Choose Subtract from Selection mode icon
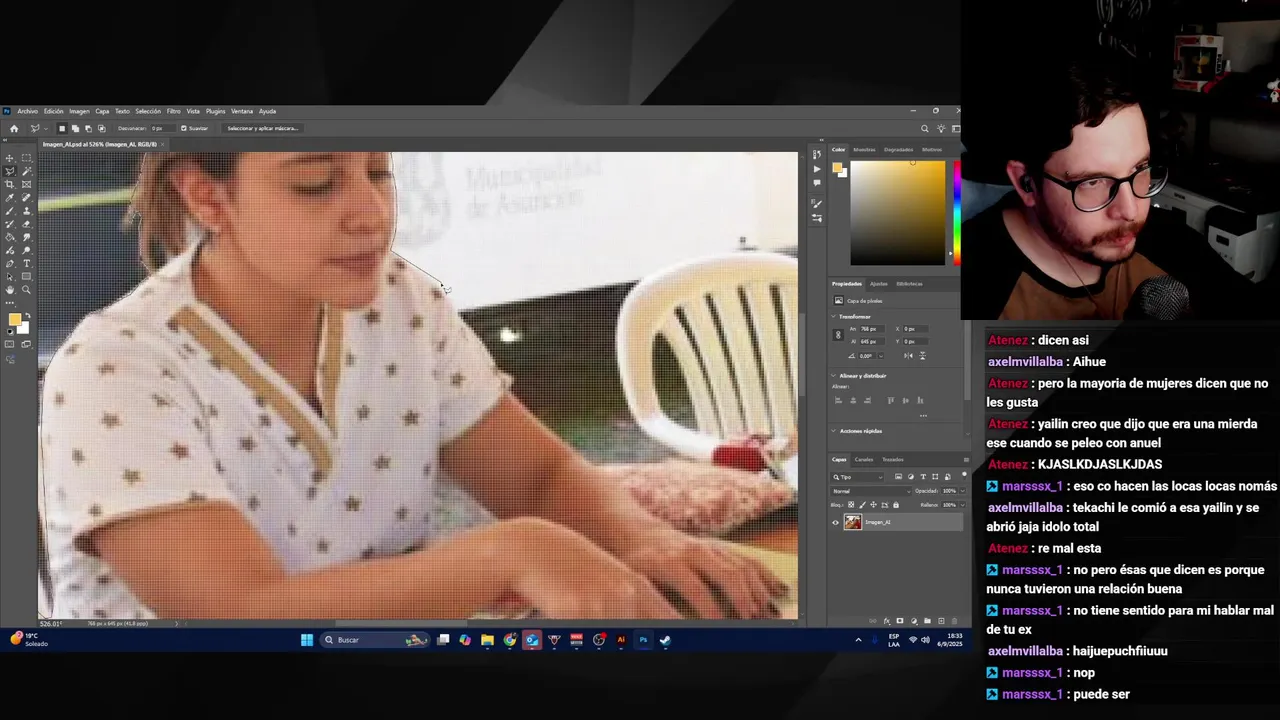Screen dimensions: 1280x720 [88, 128]
